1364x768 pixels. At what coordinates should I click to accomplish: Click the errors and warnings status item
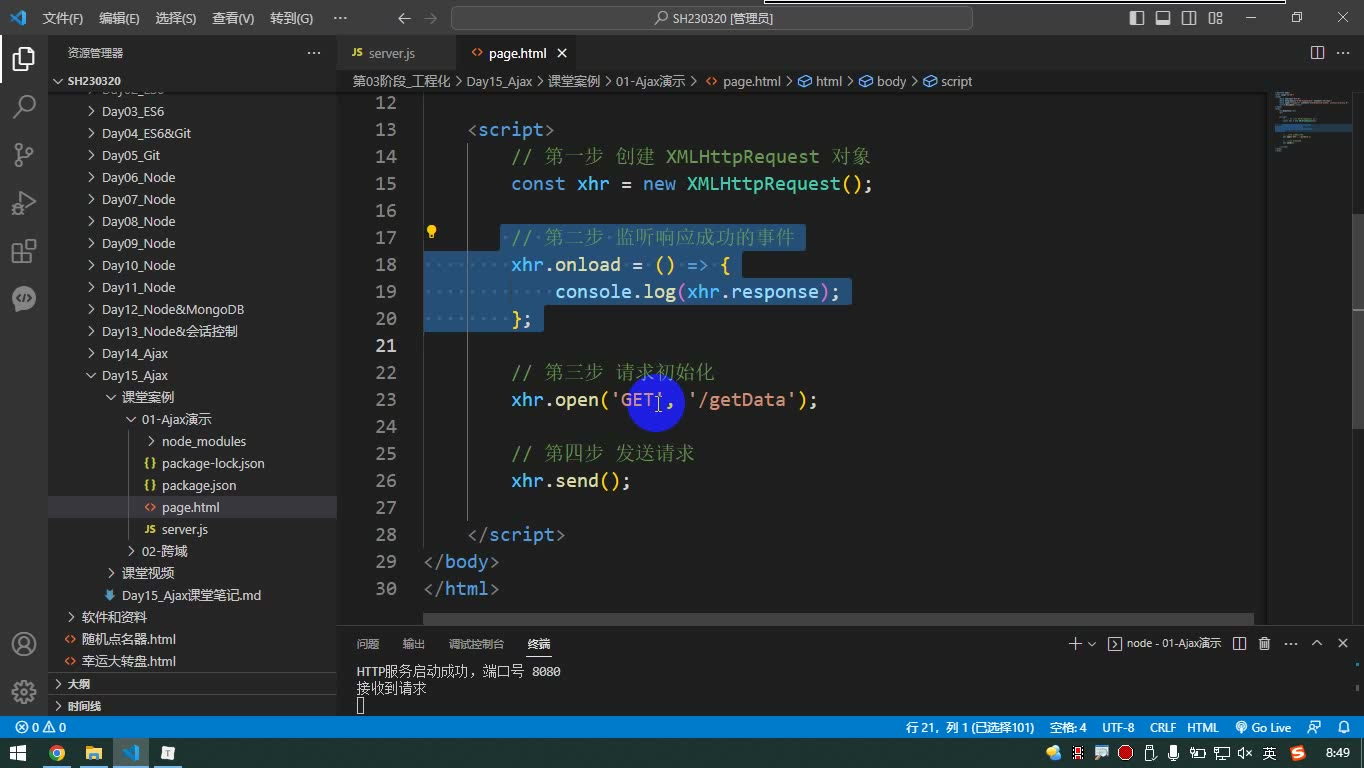point(41,727)
